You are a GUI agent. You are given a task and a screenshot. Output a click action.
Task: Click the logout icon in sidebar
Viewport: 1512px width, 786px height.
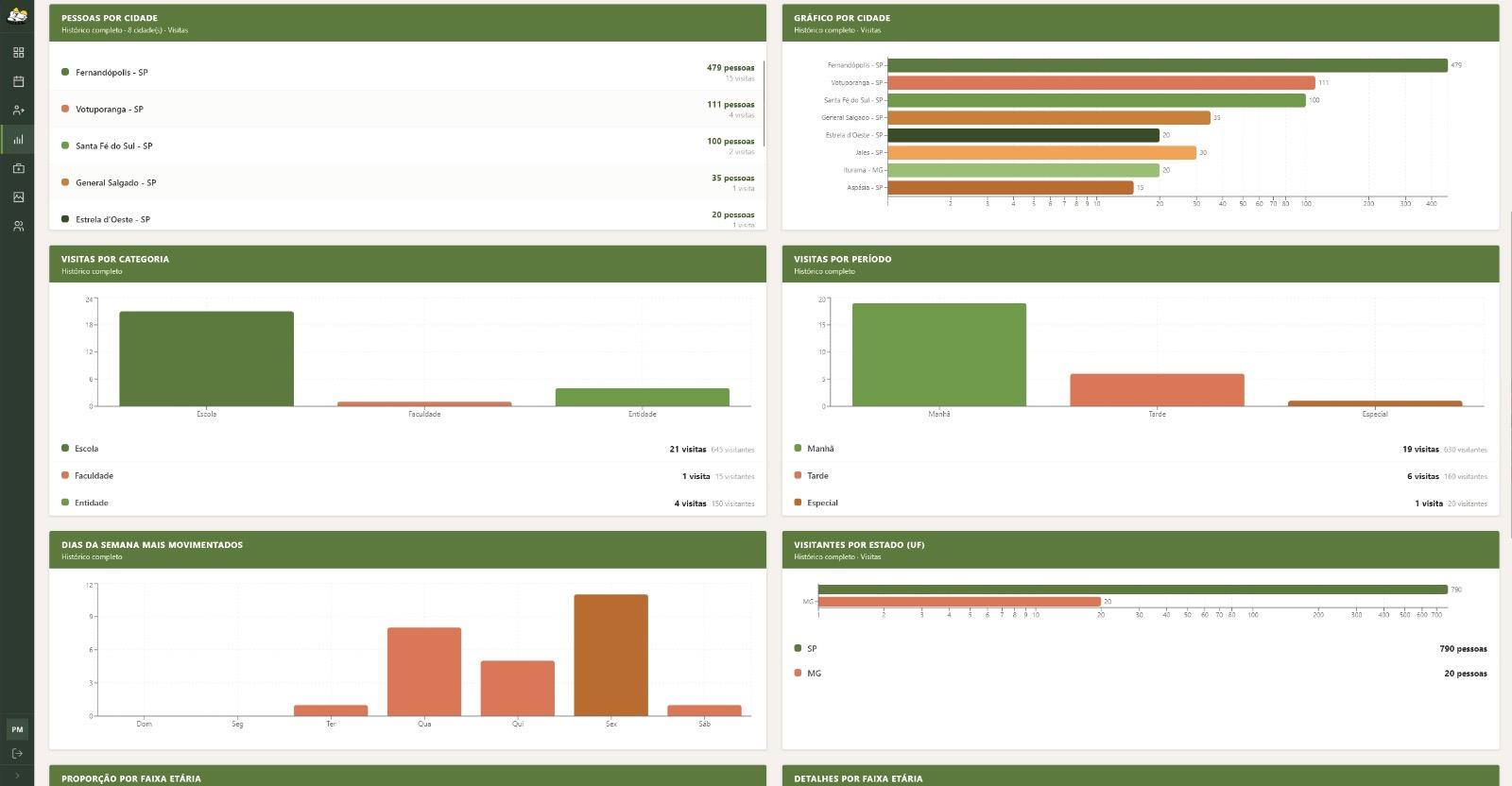[17, 753]
